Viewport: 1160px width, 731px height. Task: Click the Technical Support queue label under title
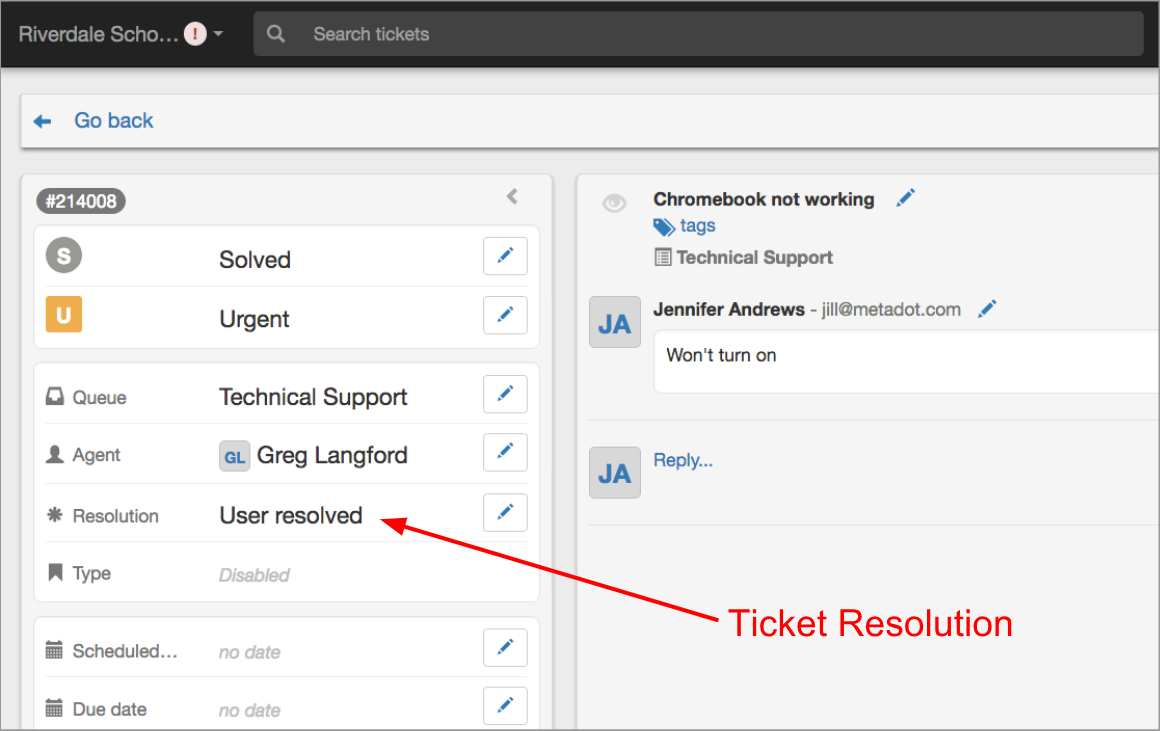click(754, 257)
